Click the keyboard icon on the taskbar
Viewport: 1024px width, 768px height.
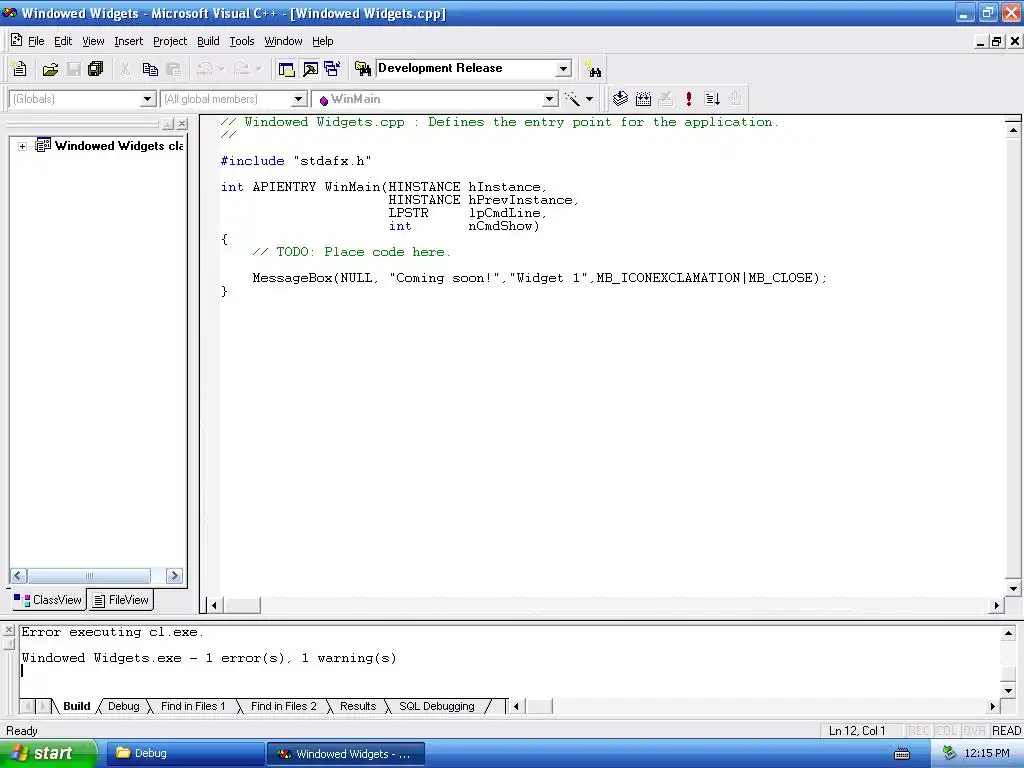tap(902, 754)
